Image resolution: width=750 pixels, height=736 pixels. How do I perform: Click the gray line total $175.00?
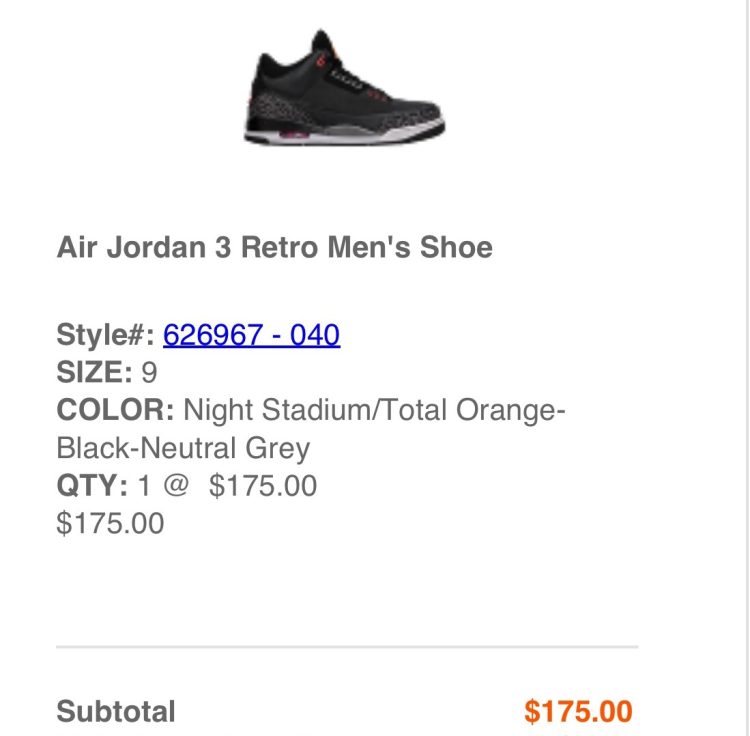[x=110, y=523]
